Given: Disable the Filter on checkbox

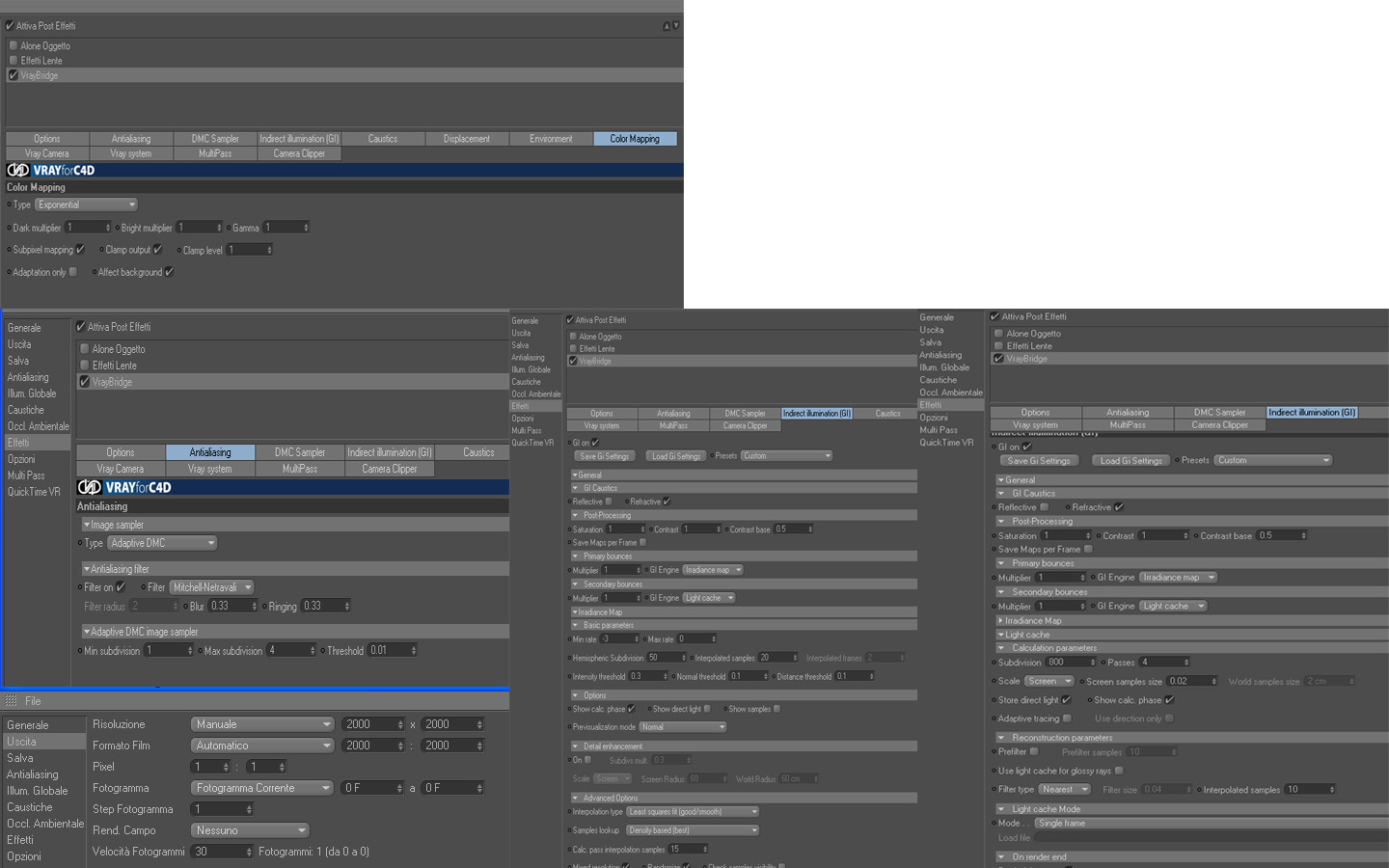Looking at the screenshot, I should (121, 587).
